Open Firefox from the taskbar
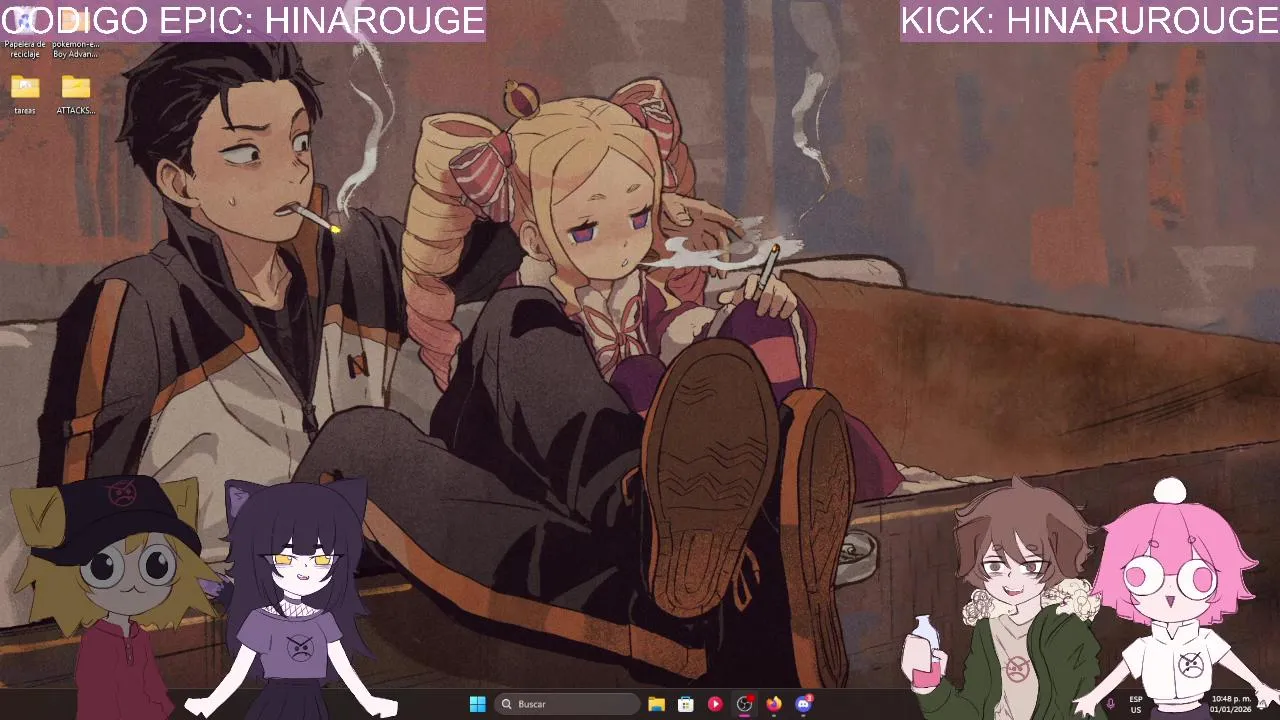 tap(774, 704)
